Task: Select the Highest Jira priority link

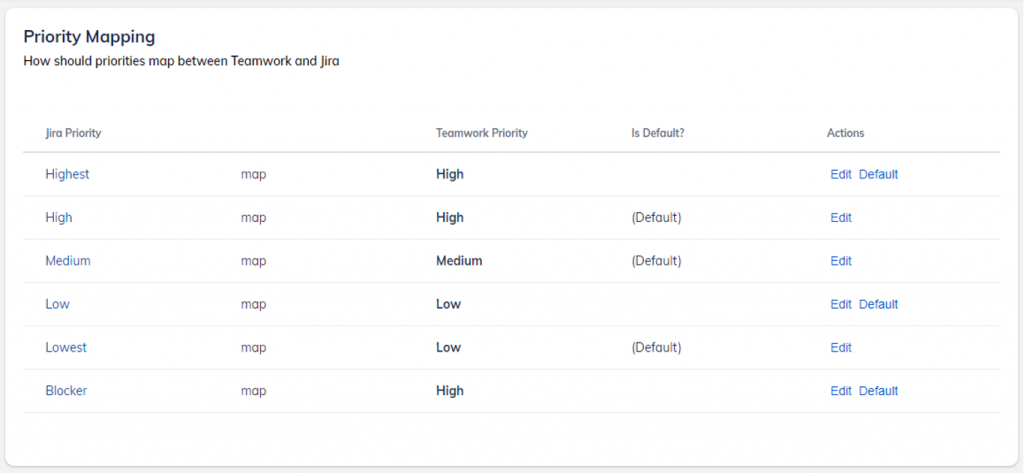Action: coord(67,174)
